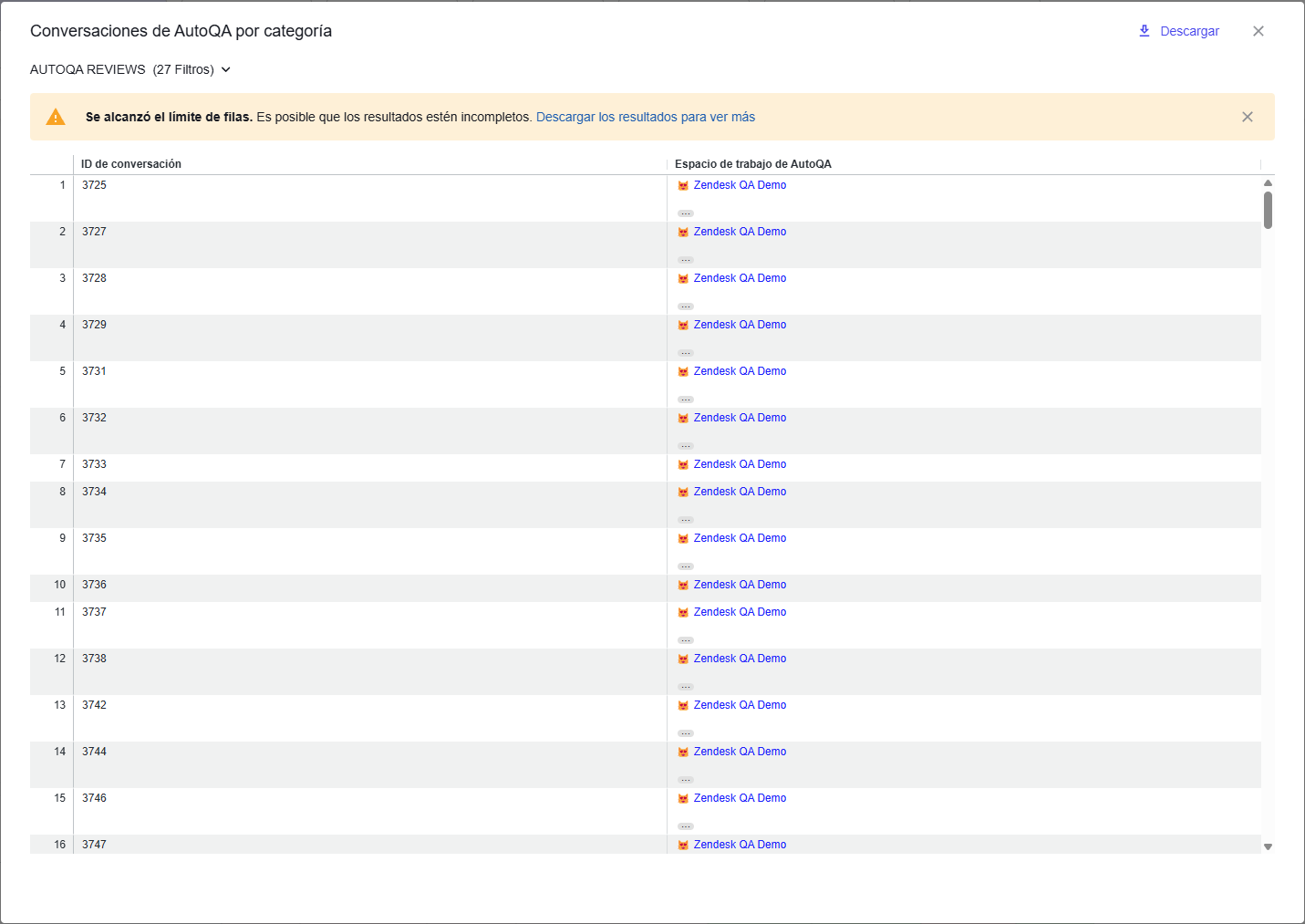The image size is (1305, 924).
Task: Expand ellipsis pill in row 3742
Action: coord(686,733)
